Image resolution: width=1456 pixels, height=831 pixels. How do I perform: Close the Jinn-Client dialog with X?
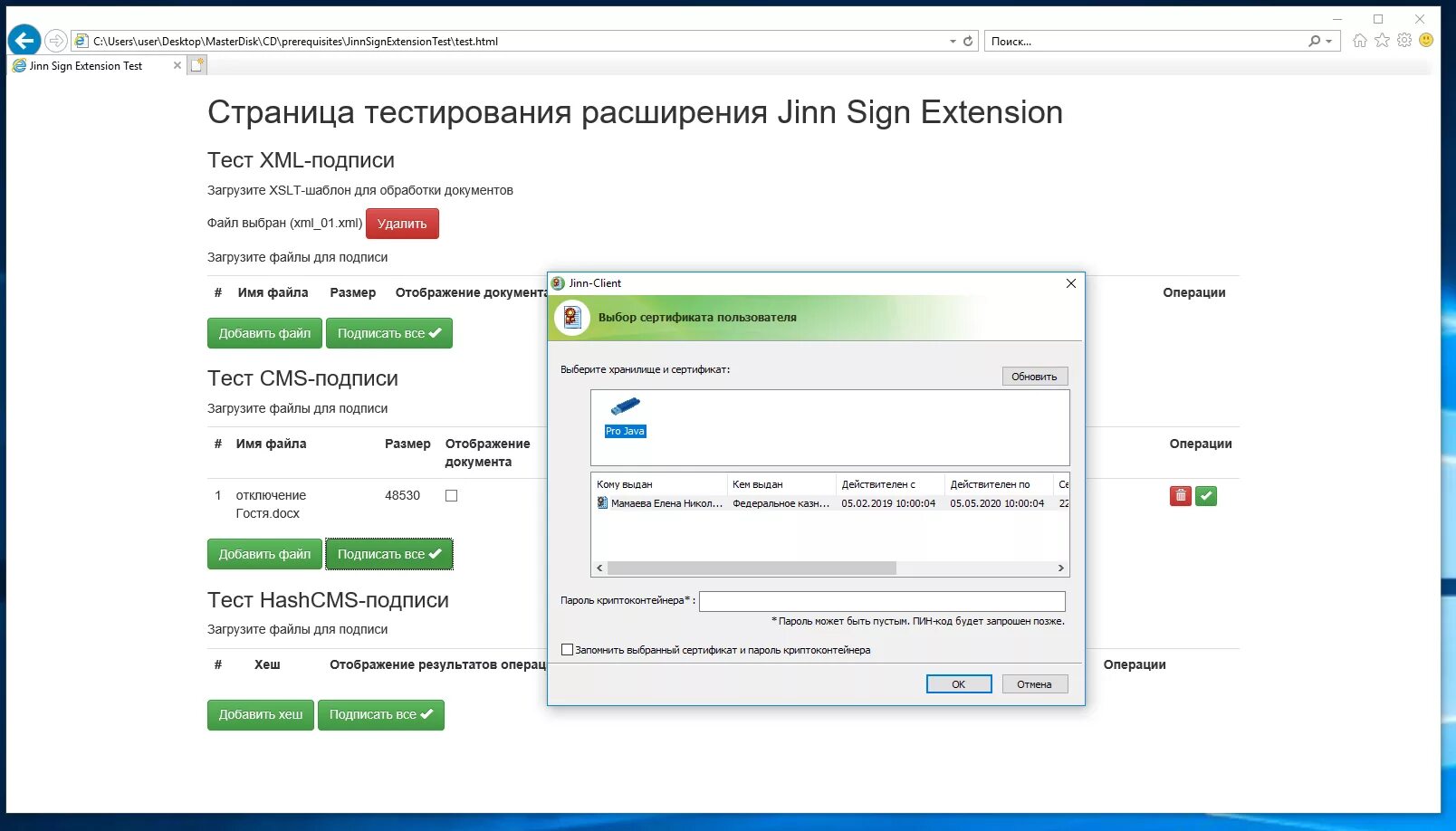coord(1071,283)
